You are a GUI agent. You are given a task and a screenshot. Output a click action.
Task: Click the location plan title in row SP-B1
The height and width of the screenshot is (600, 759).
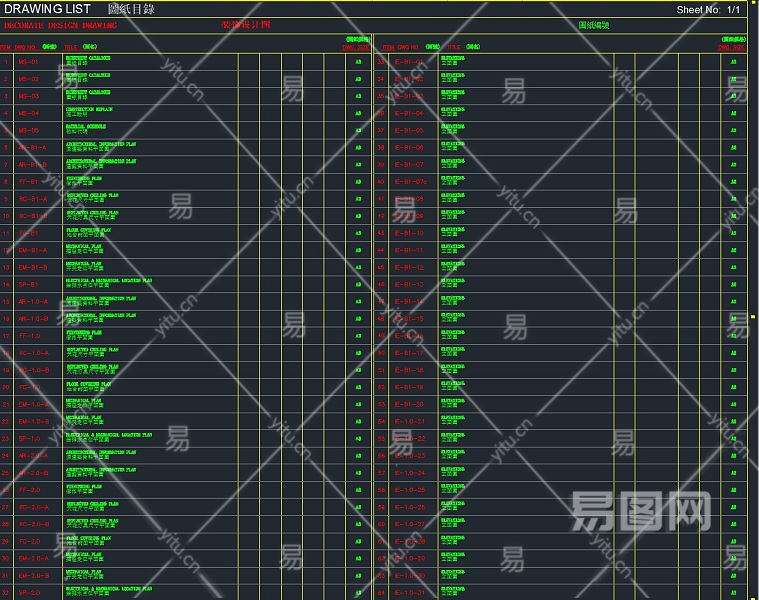109,281
